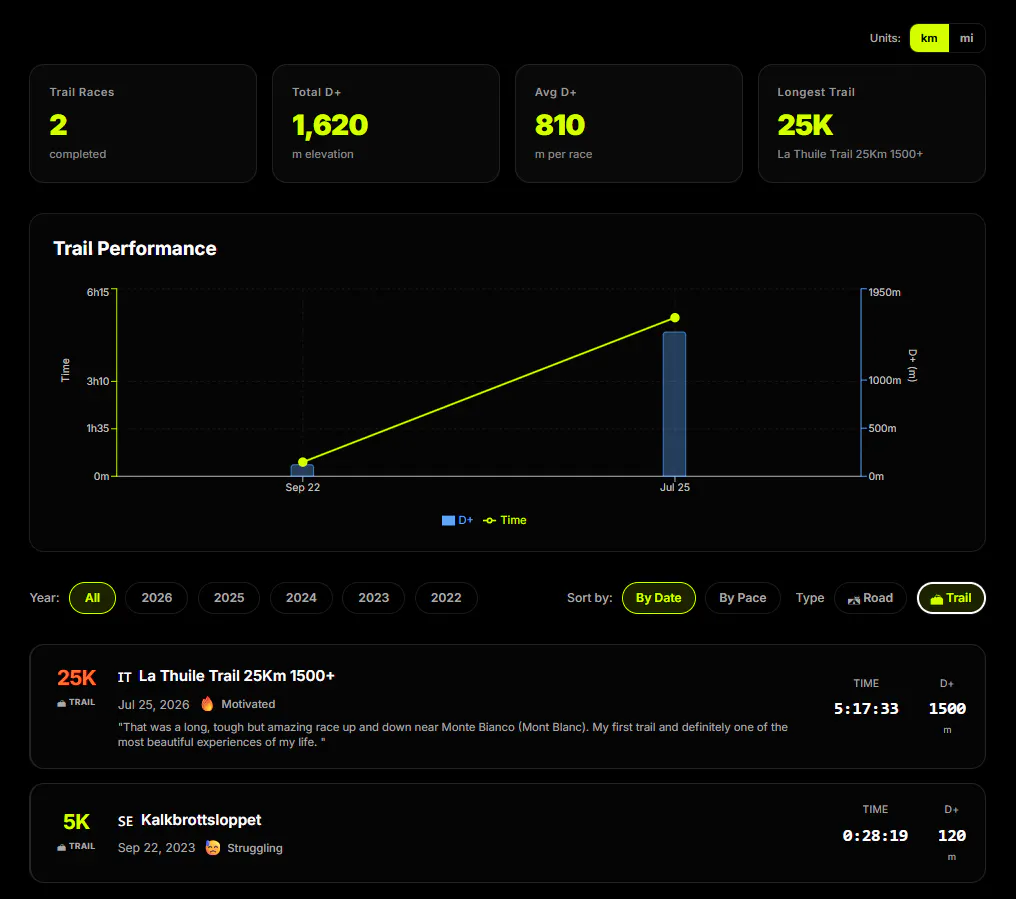Filter races by year 2023
Screen dimensions: 1016x899
pos(374,598)
